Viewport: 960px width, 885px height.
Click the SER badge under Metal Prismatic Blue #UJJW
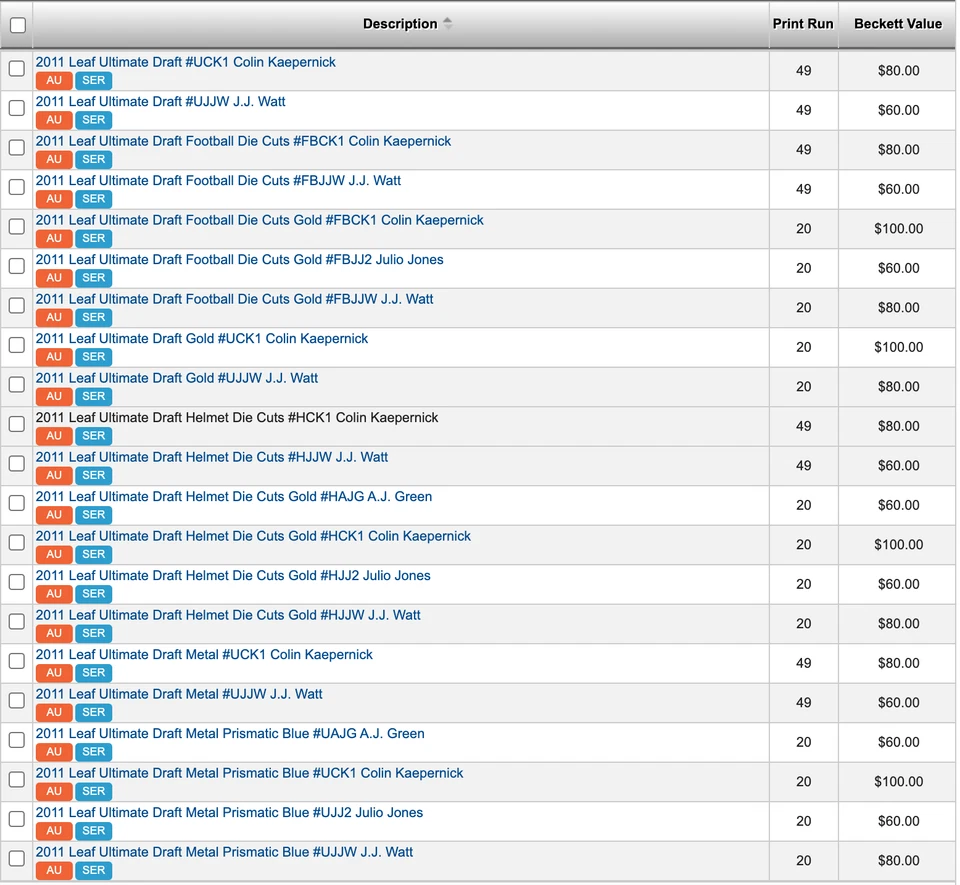[x=94, y=870]
